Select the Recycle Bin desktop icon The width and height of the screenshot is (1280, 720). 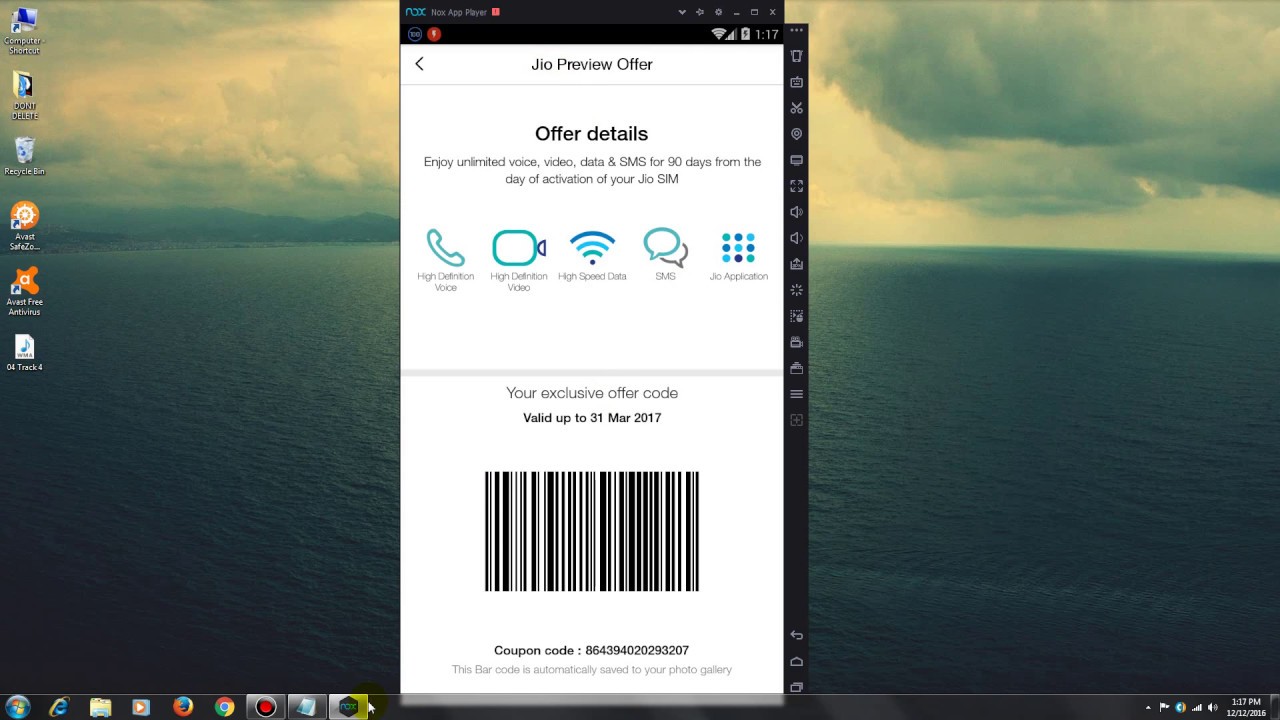pos(24,157)
